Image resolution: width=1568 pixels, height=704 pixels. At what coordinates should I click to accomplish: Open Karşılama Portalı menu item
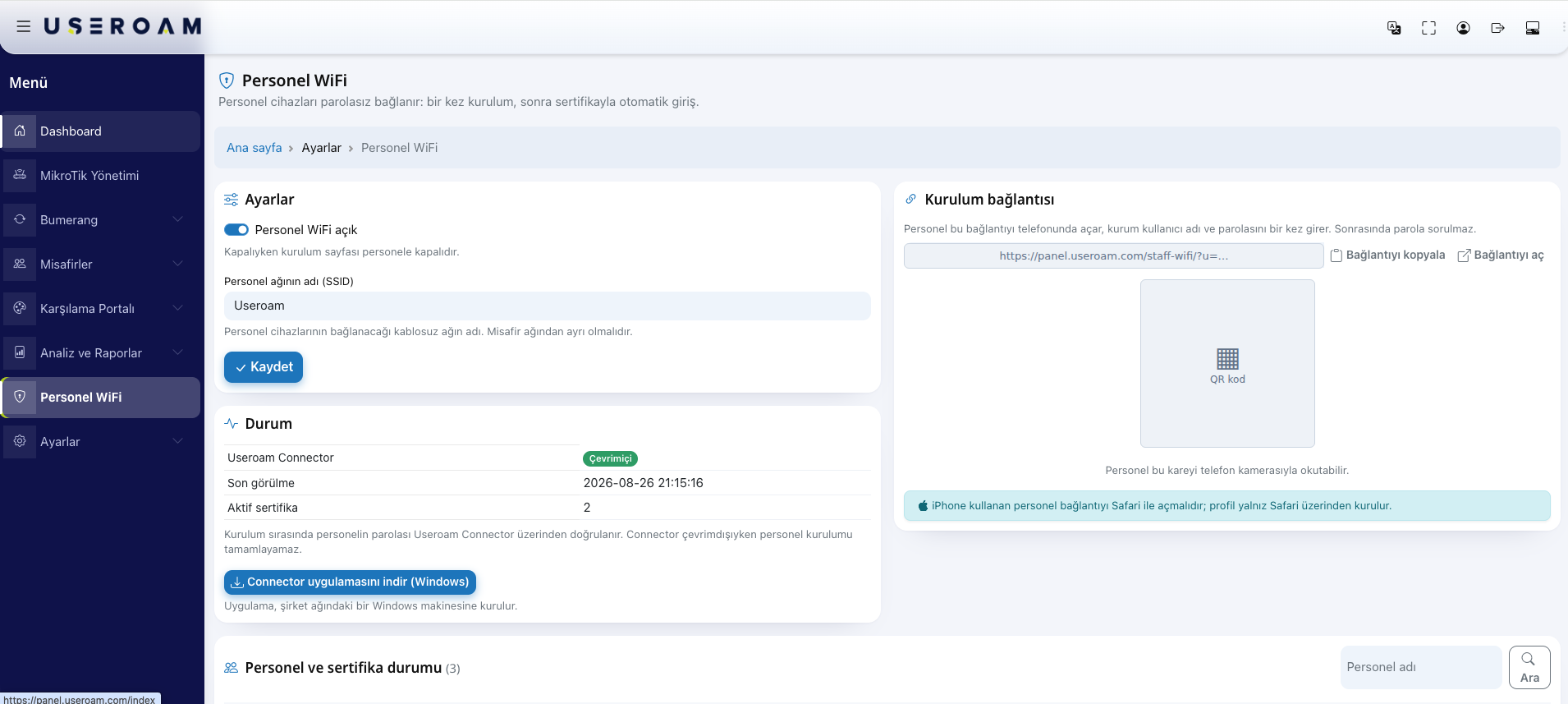pyautogui.click(x=100, y=309)
